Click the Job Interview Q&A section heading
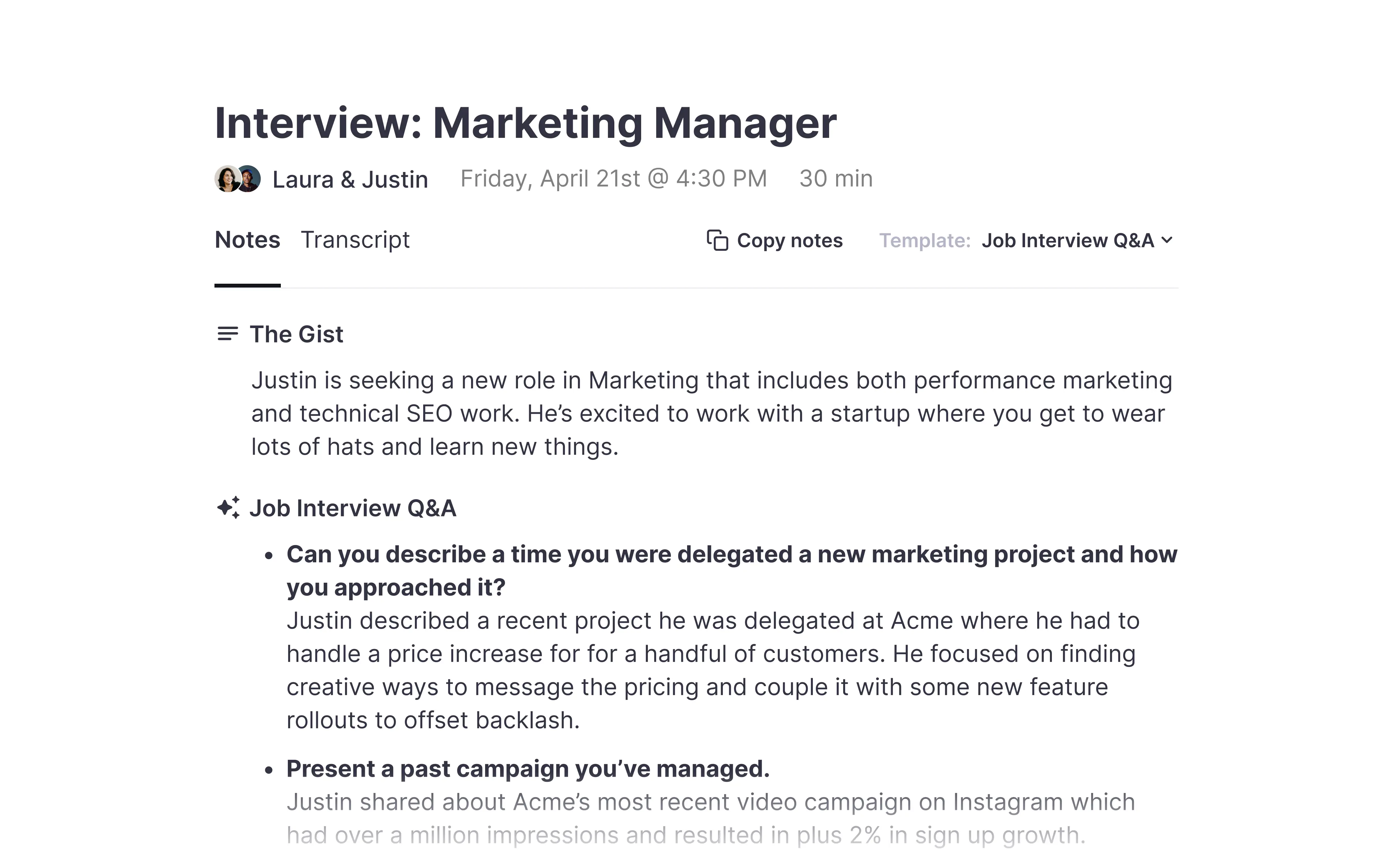This screenshot has width=1394, height=868. [x=353, y=508]
